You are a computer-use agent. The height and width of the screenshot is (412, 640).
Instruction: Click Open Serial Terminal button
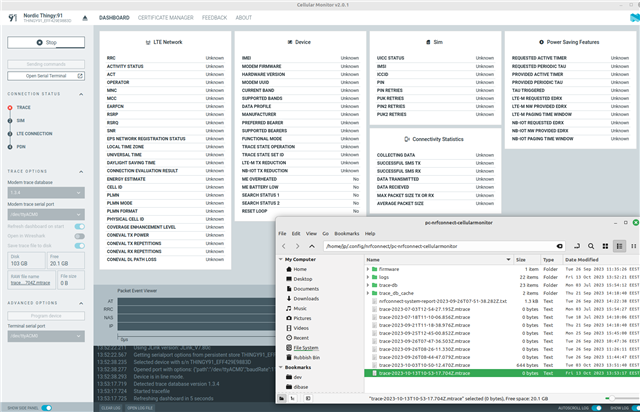click(46, 76)
